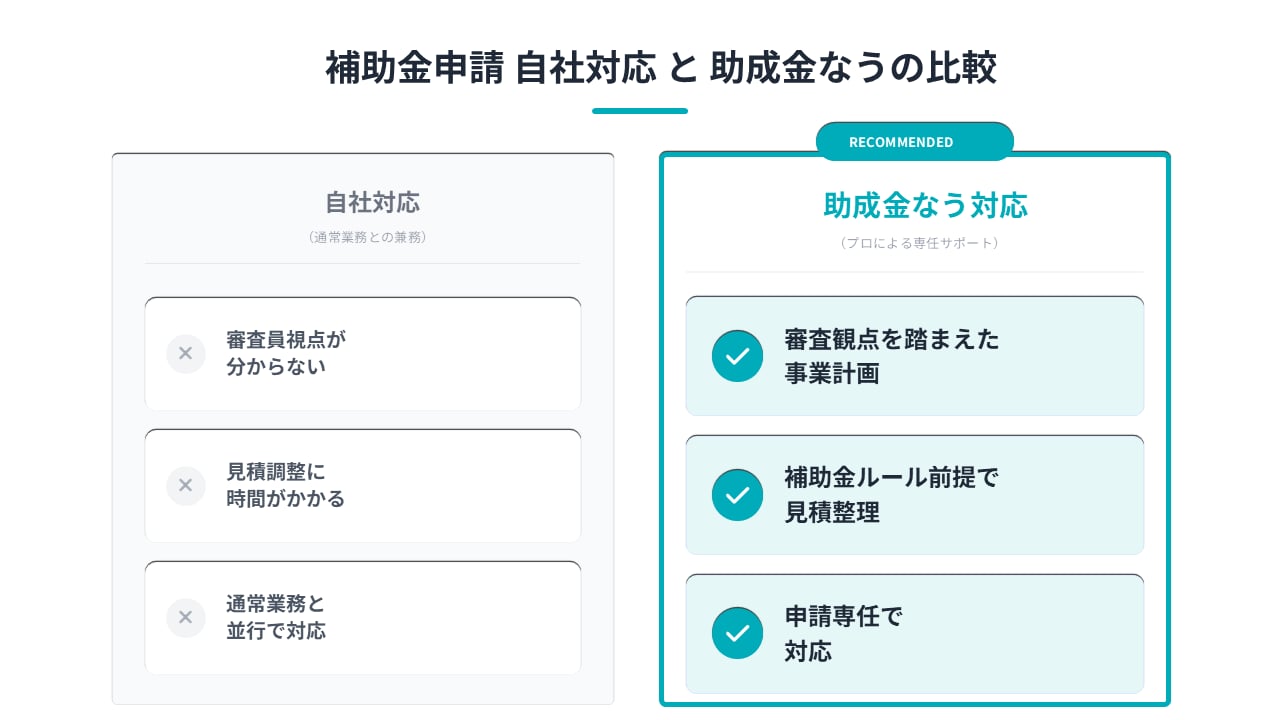Click the X icon beside 審査員視点が分からない

click(x=185, y=354)
